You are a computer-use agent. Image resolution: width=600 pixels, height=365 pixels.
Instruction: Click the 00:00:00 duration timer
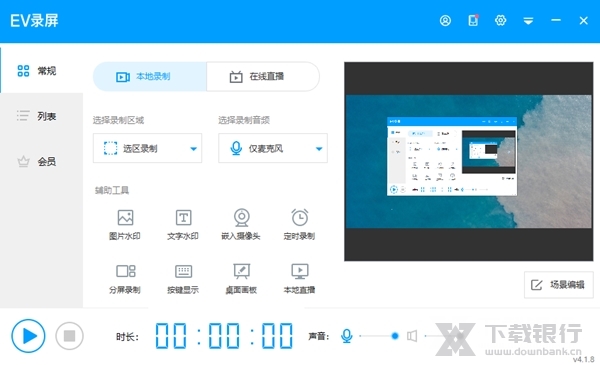pos(224,336)
